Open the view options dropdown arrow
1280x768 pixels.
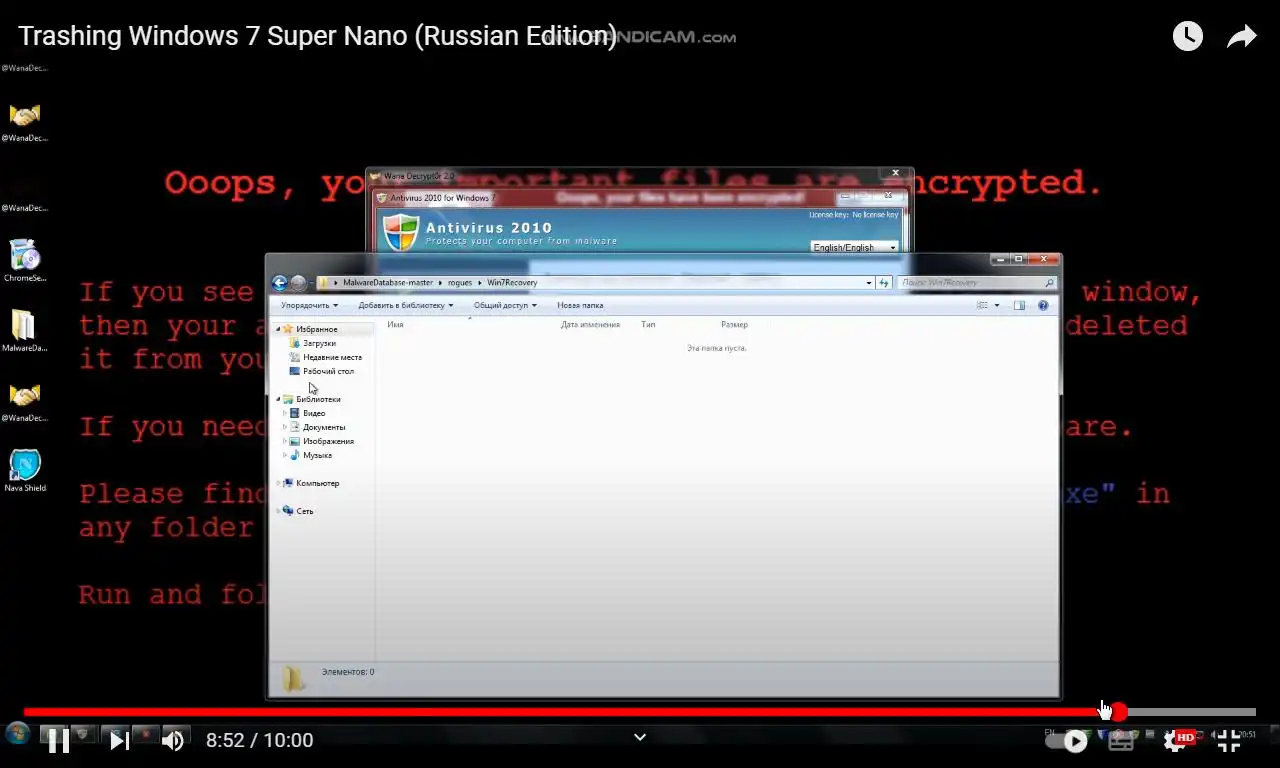coord(996,305)
